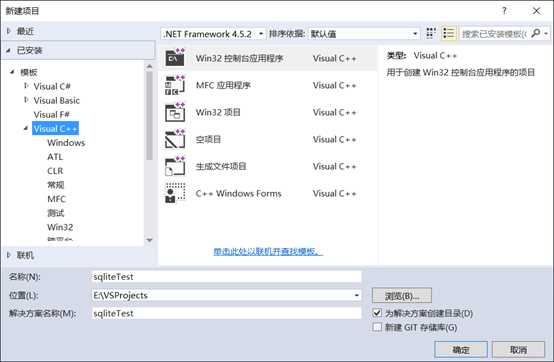Expand the 最近 section

pyautogui.click(x=8, y=31)
